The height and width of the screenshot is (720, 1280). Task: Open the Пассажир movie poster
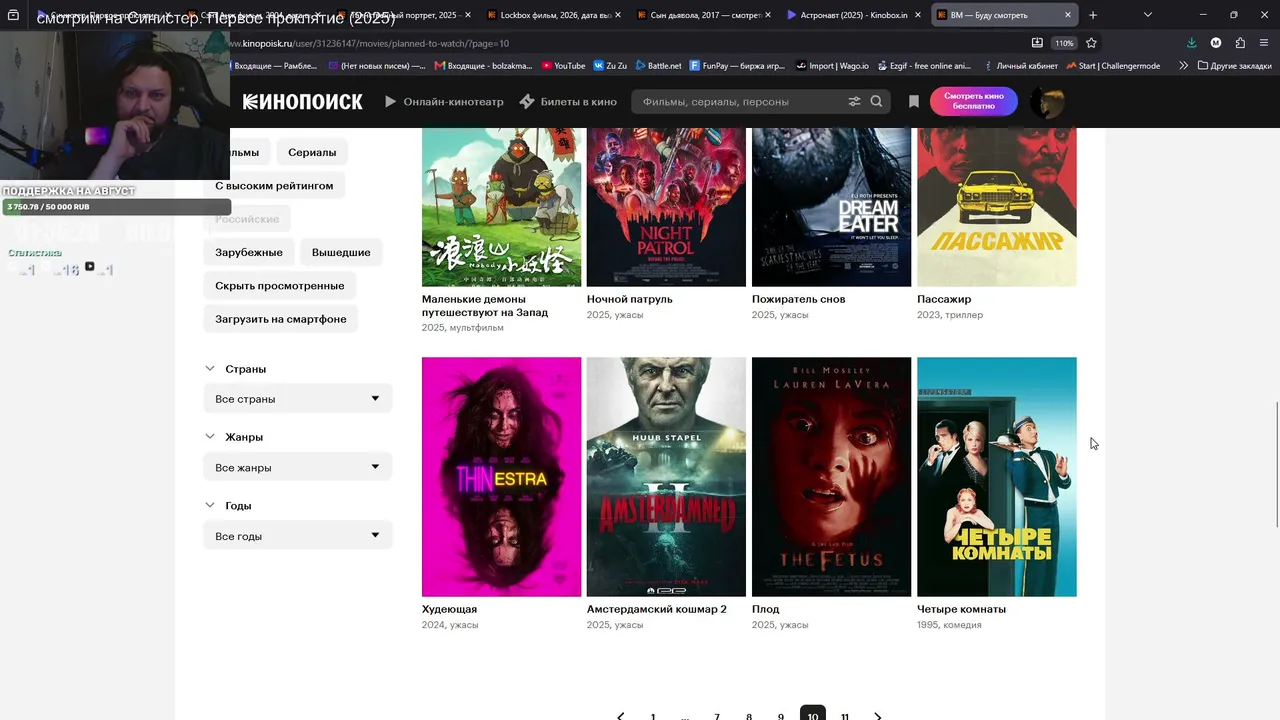997,207
